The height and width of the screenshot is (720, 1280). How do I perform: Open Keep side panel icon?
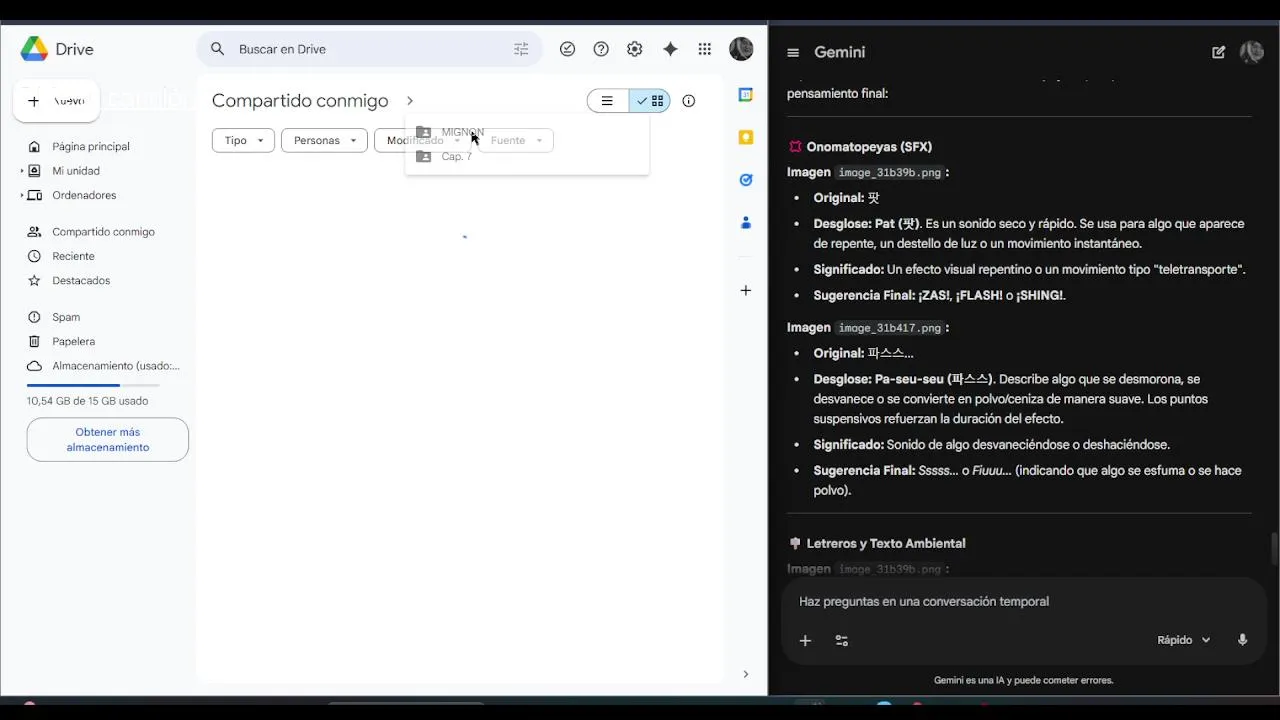click(745, 137)
